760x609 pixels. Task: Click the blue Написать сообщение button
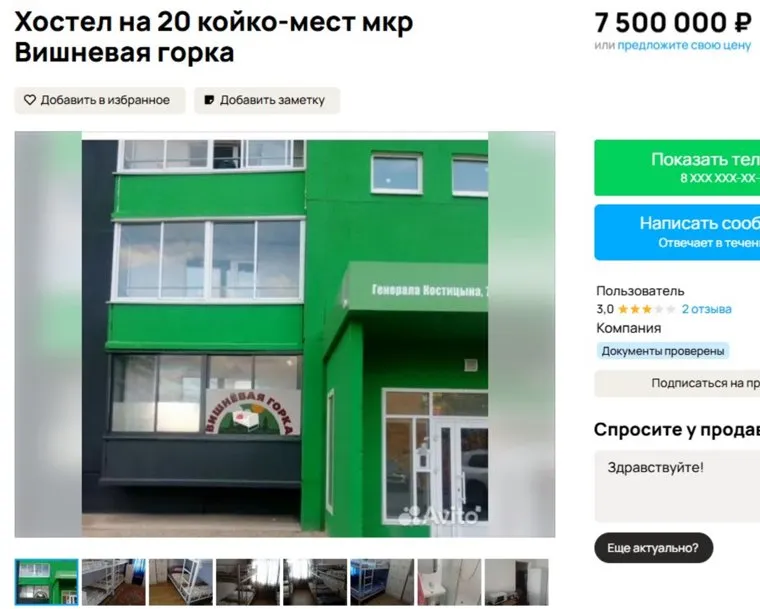[677, 232]
